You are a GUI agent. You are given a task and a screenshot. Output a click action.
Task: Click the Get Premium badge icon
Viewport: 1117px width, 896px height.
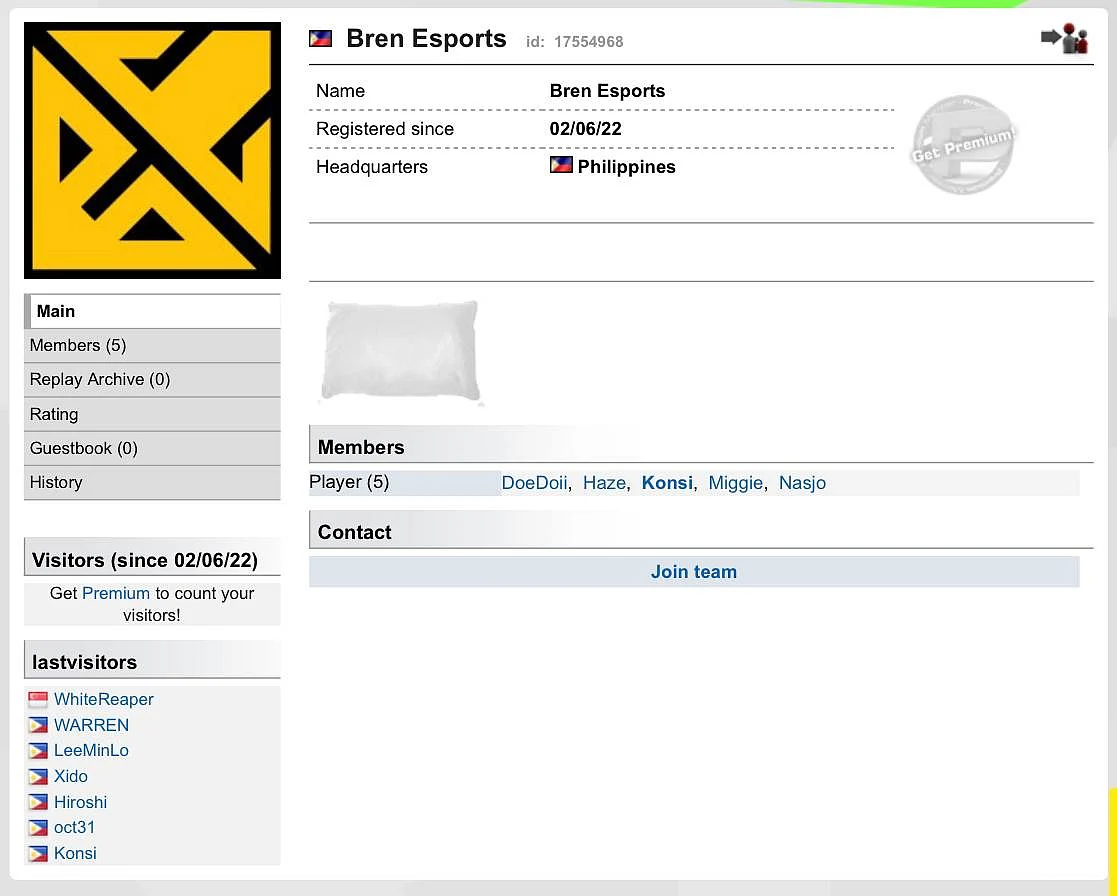point(963,144)
